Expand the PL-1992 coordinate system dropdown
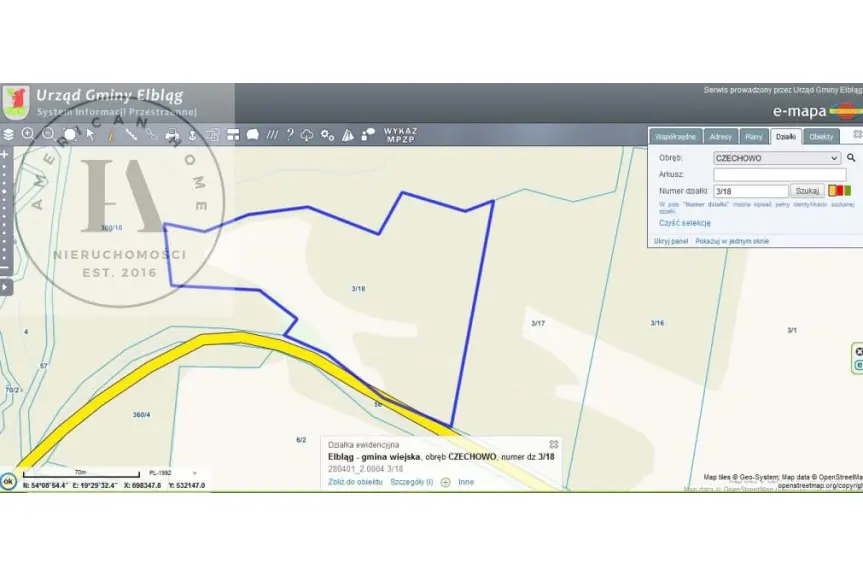863x575 pixels. pyautogui.click(x=170, y=473)
